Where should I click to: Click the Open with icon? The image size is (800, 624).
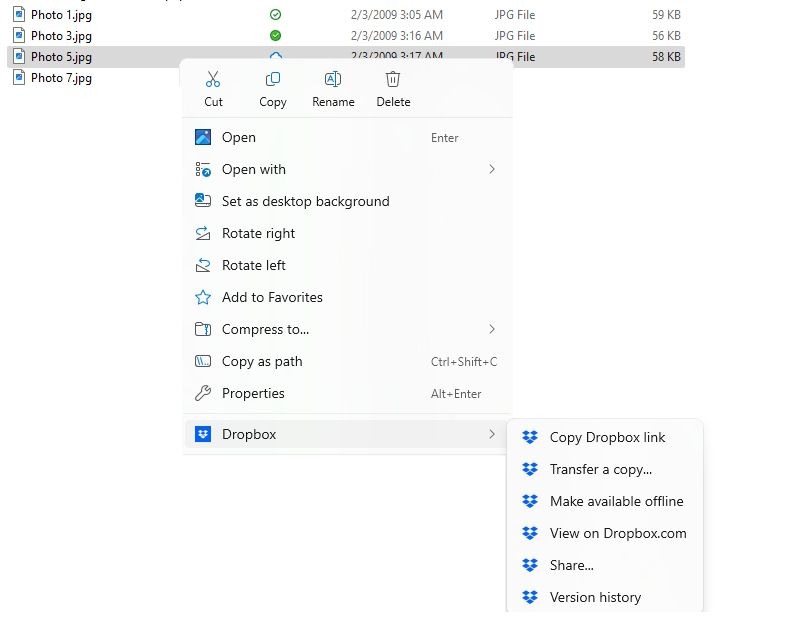203,169
